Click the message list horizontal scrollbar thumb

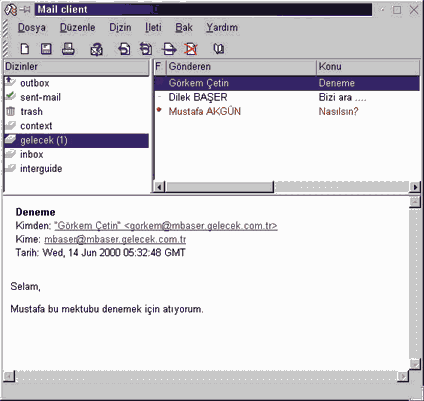point(219,187)
